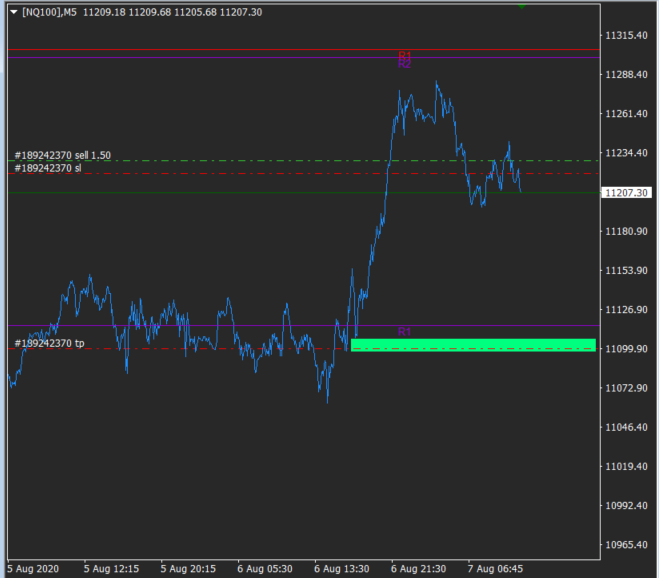Click the 11234.40 price scale label
This screenshot has width=659, height=578.
(x=626, y=153)
